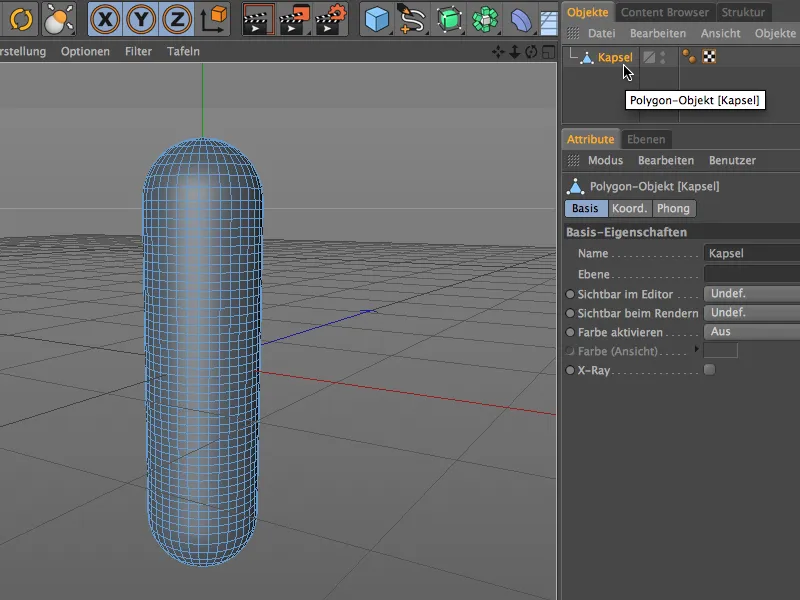Open Object Manager Datei menu

(602, 33)
